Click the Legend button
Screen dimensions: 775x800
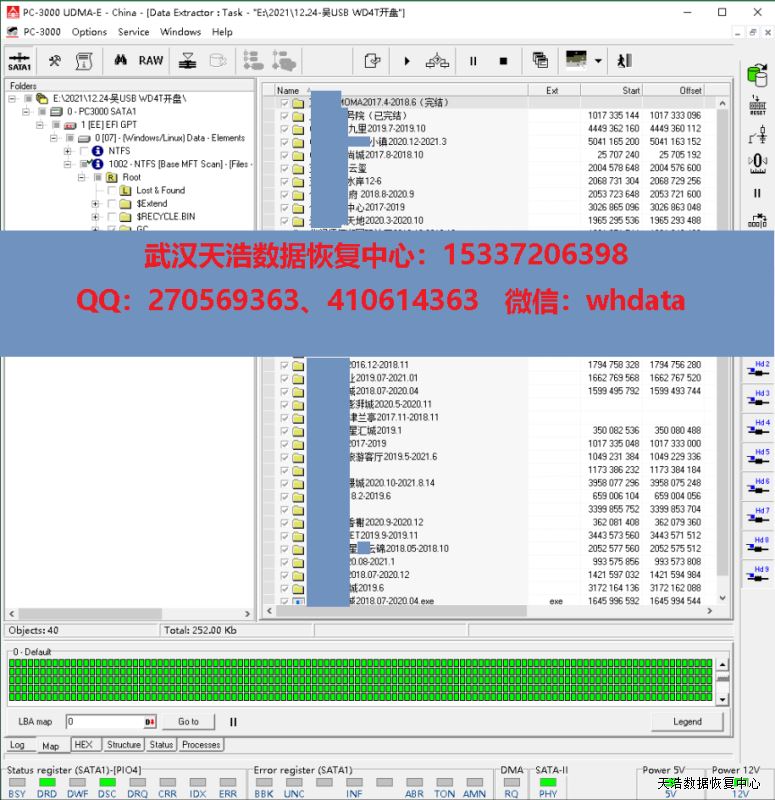point(687,721)
